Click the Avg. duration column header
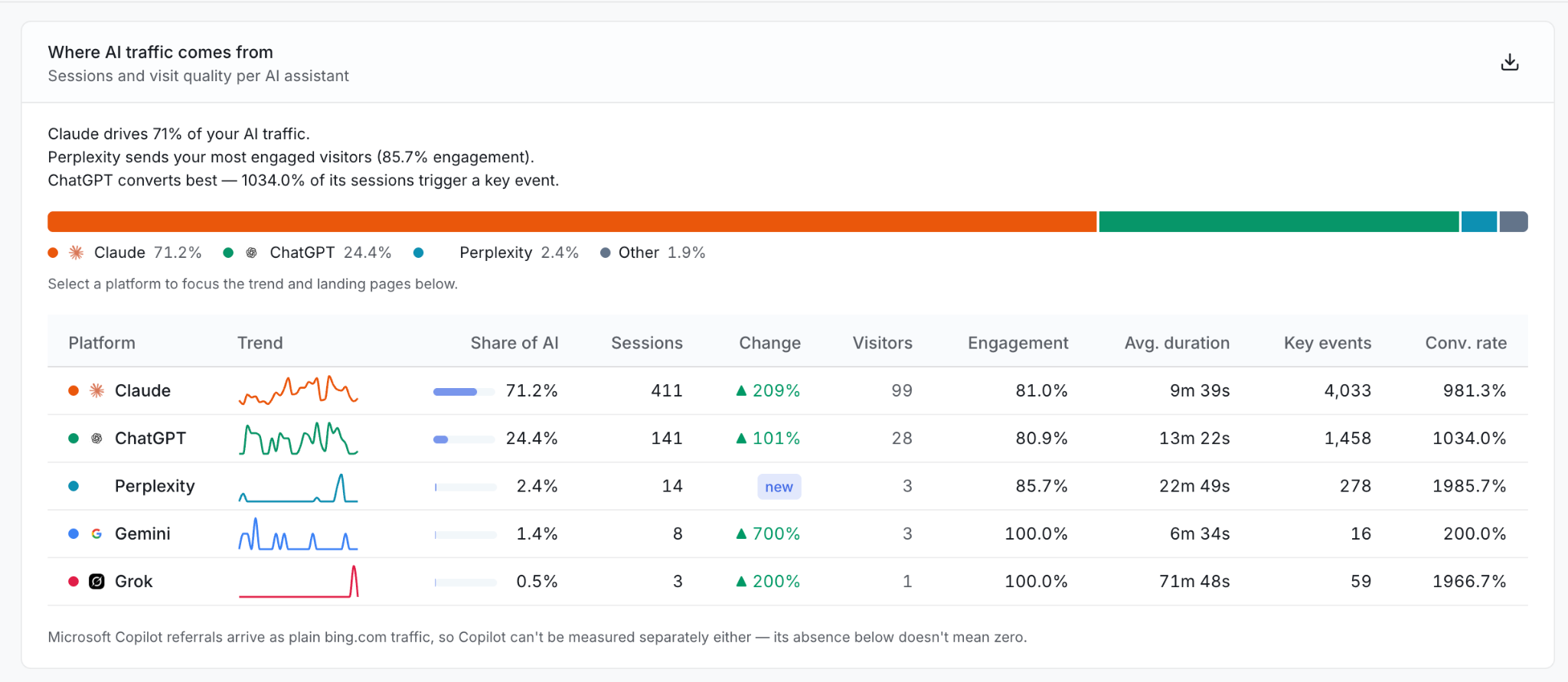The width and height of the screenshot is (1568, 682). 1177,343
